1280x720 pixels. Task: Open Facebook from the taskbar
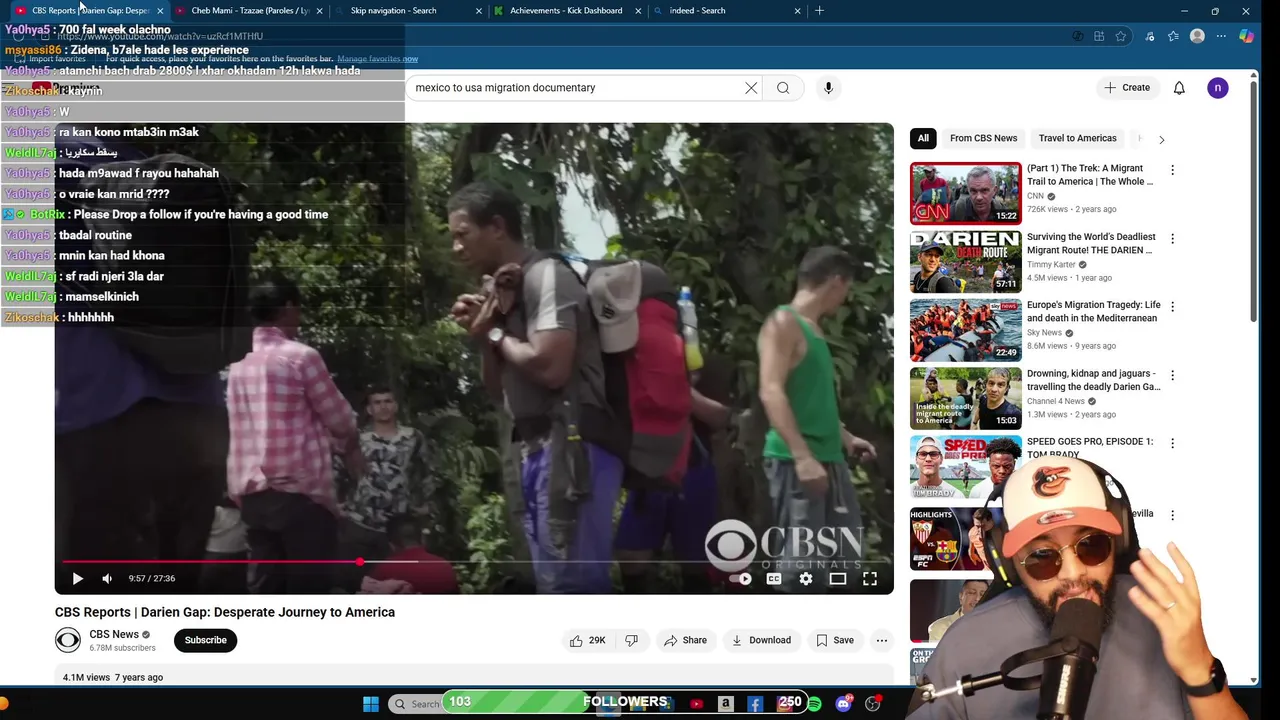pyautogui.click(x=755, y=704)
